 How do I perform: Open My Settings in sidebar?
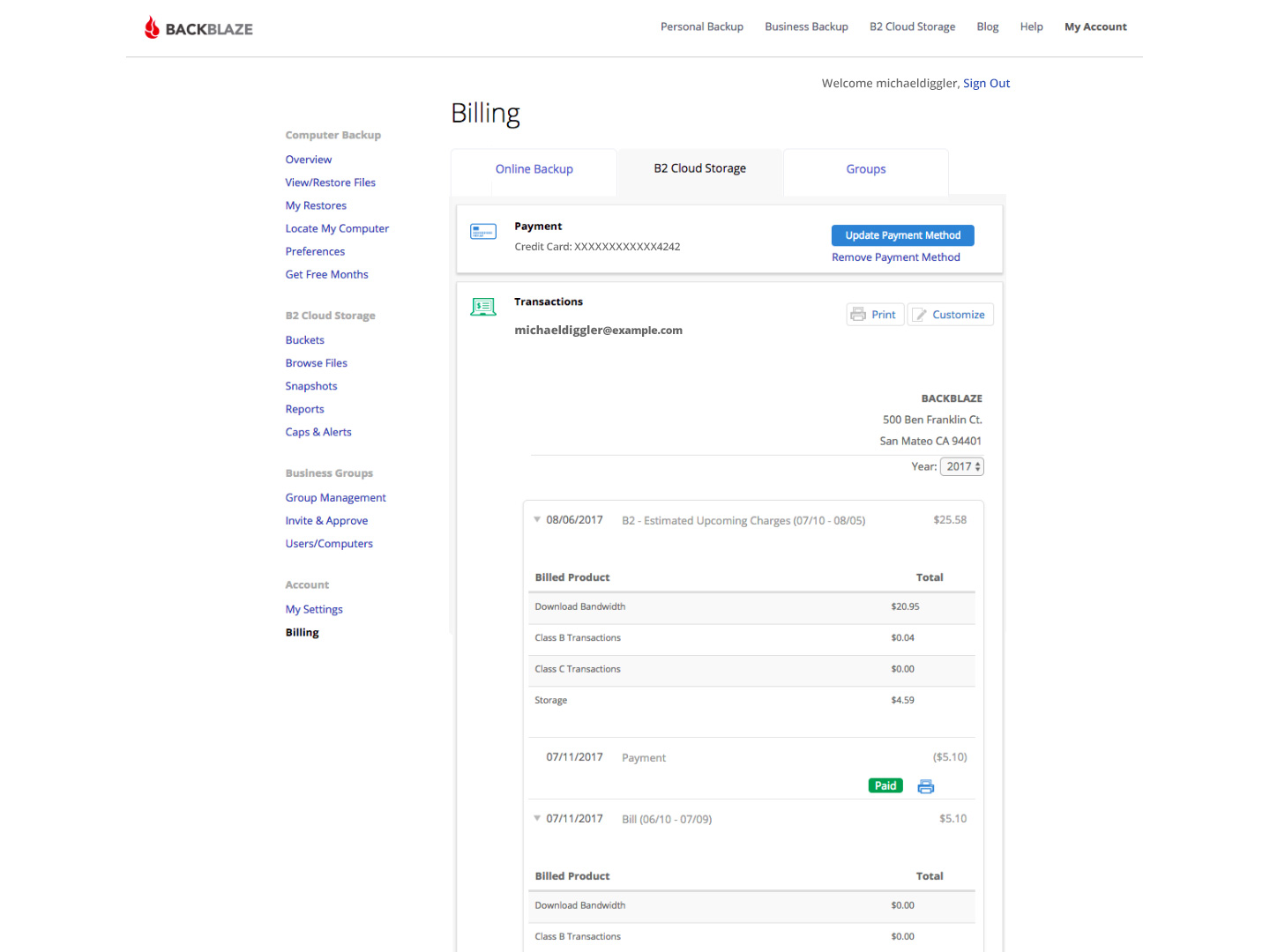pyautogui.click(x=313, y=609)
